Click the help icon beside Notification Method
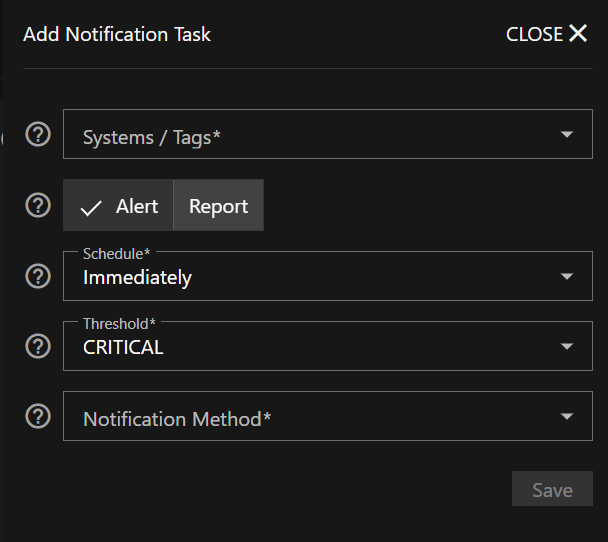Viewport: 608px width, 542px height. (38, 416)
